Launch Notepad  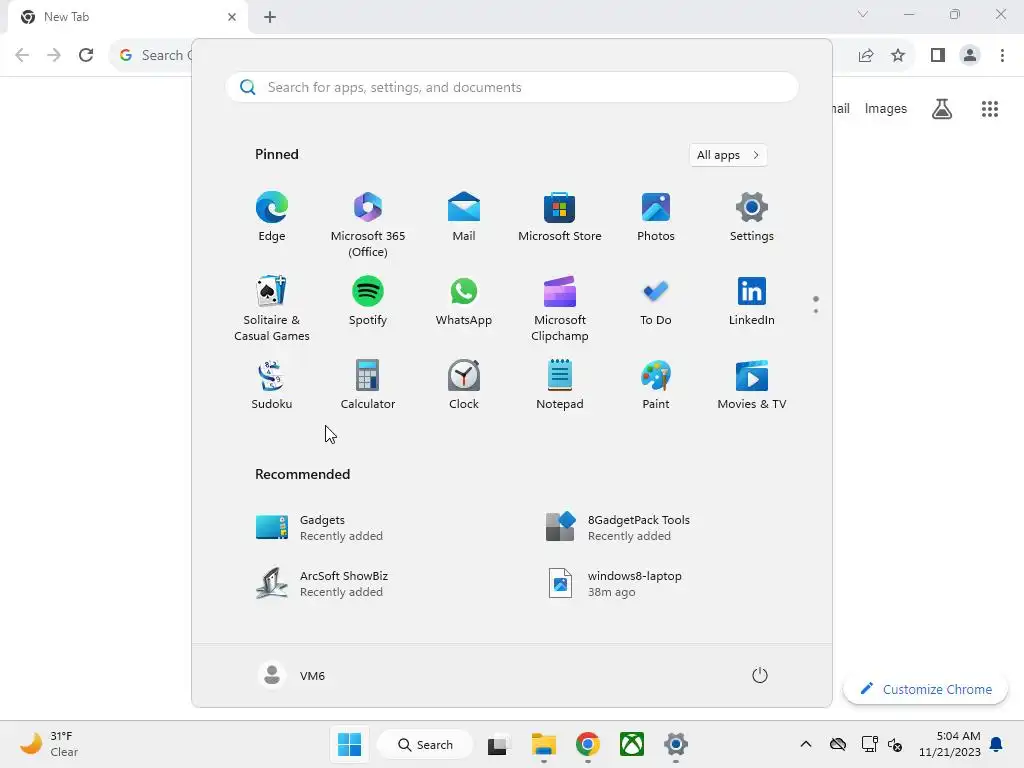560,385
